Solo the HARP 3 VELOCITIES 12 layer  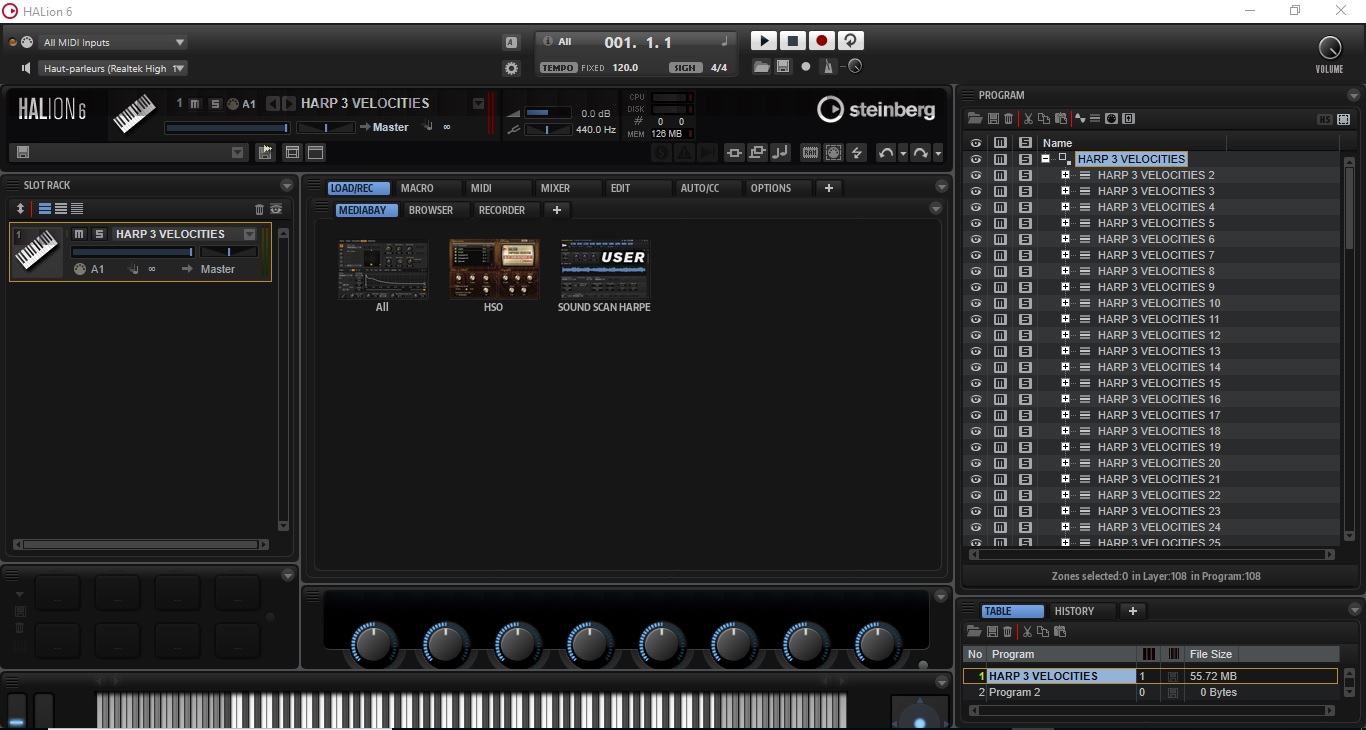pos(1025,335)
